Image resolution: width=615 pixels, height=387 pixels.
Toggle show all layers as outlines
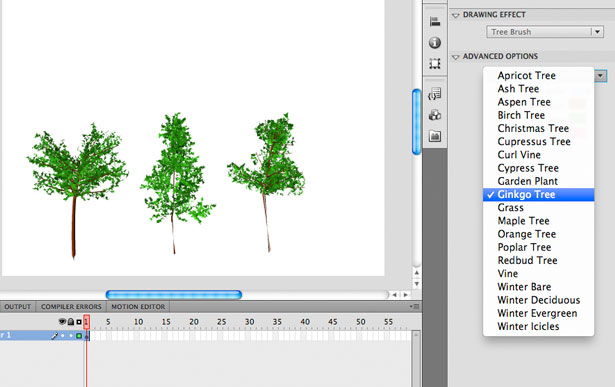pyautogui.click(x=79, y=322)
